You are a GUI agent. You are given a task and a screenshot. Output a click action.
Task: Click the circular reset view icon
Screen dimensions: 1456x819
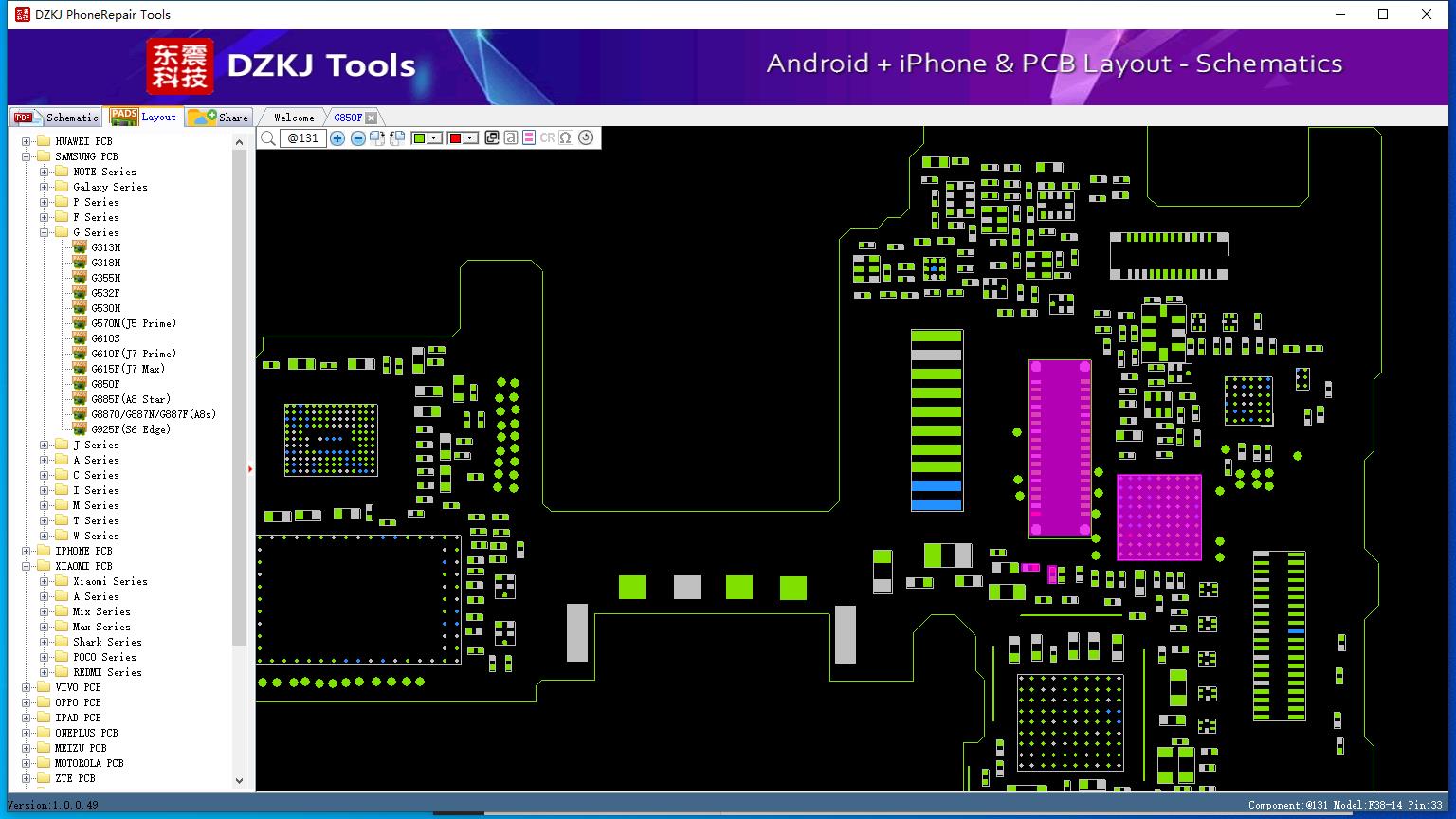click(586, 137)
